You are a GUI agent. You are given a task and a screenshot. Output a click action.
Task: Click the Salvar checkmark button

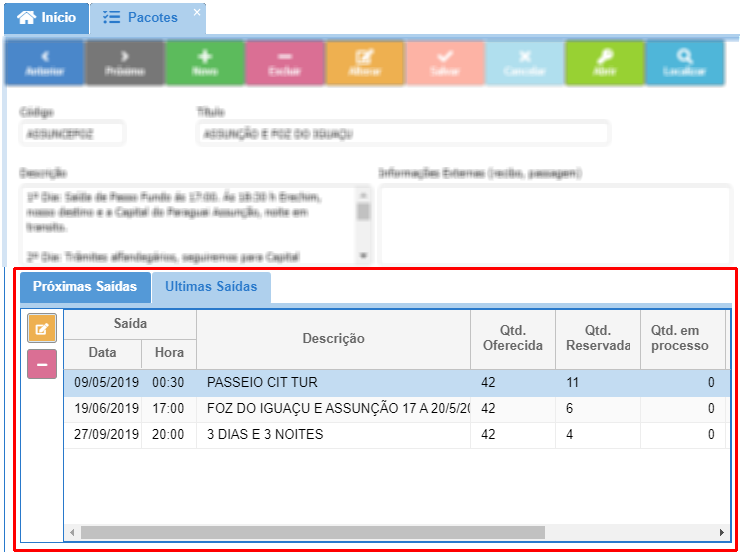click(x=445, y=63)
